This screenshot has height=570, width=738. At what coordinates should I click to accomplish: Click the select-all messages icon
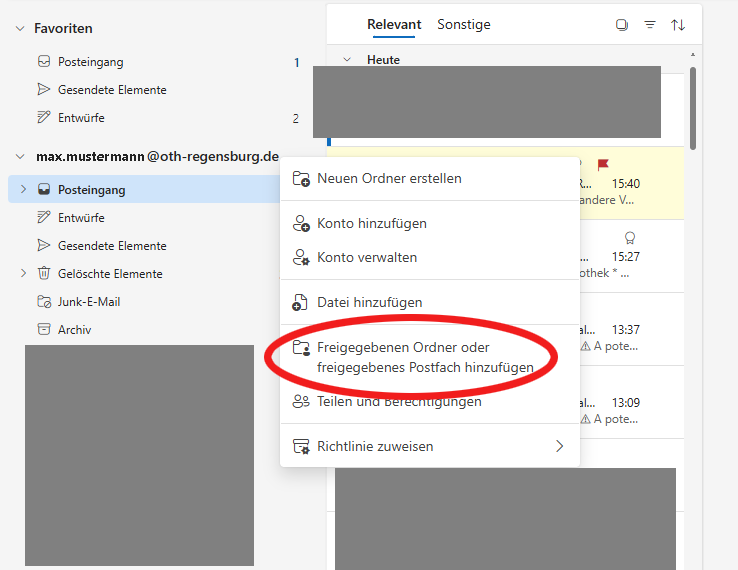(x=622, y=25)
